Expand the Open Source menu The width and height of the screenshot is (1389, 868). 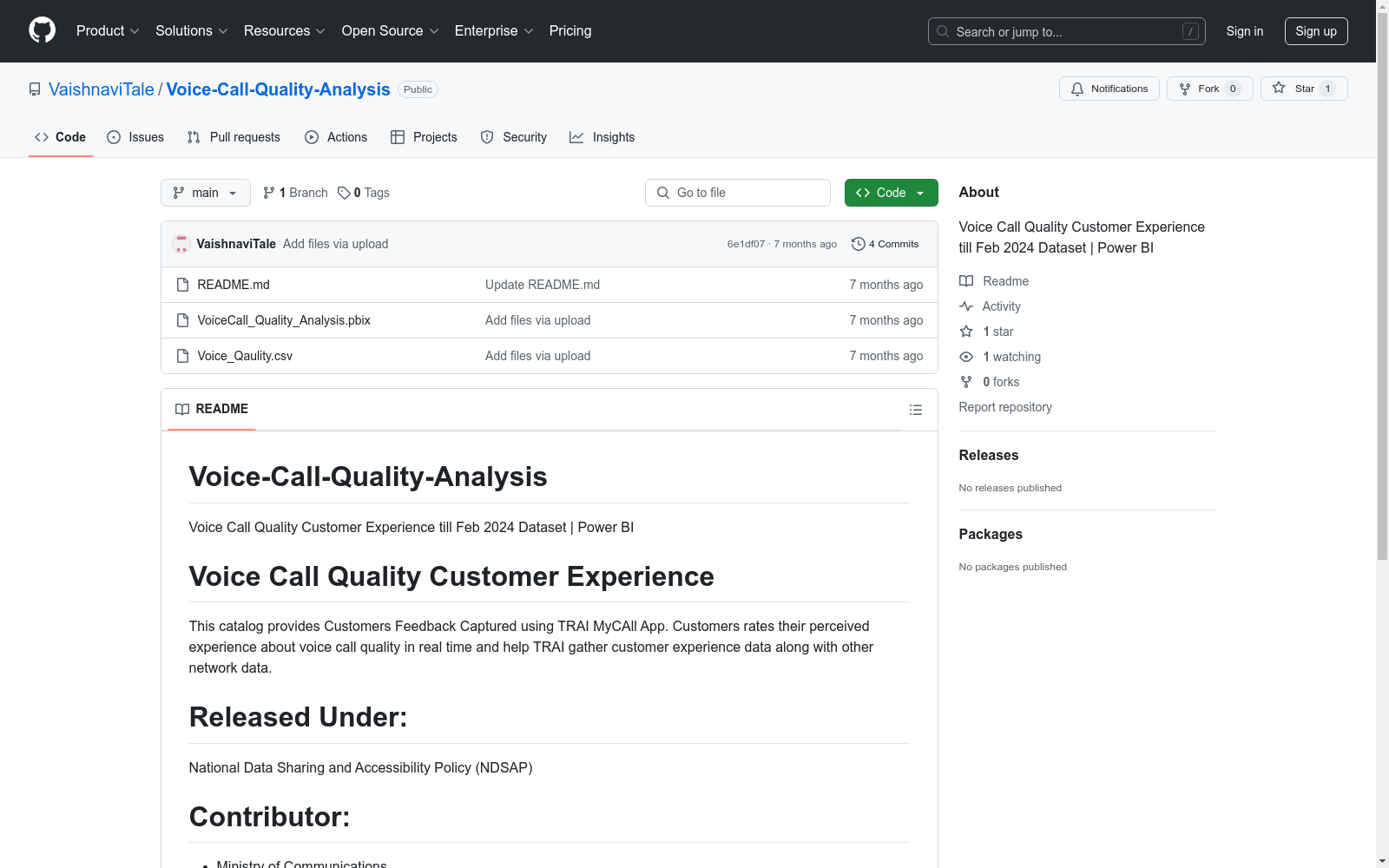[x=391, y=30]
